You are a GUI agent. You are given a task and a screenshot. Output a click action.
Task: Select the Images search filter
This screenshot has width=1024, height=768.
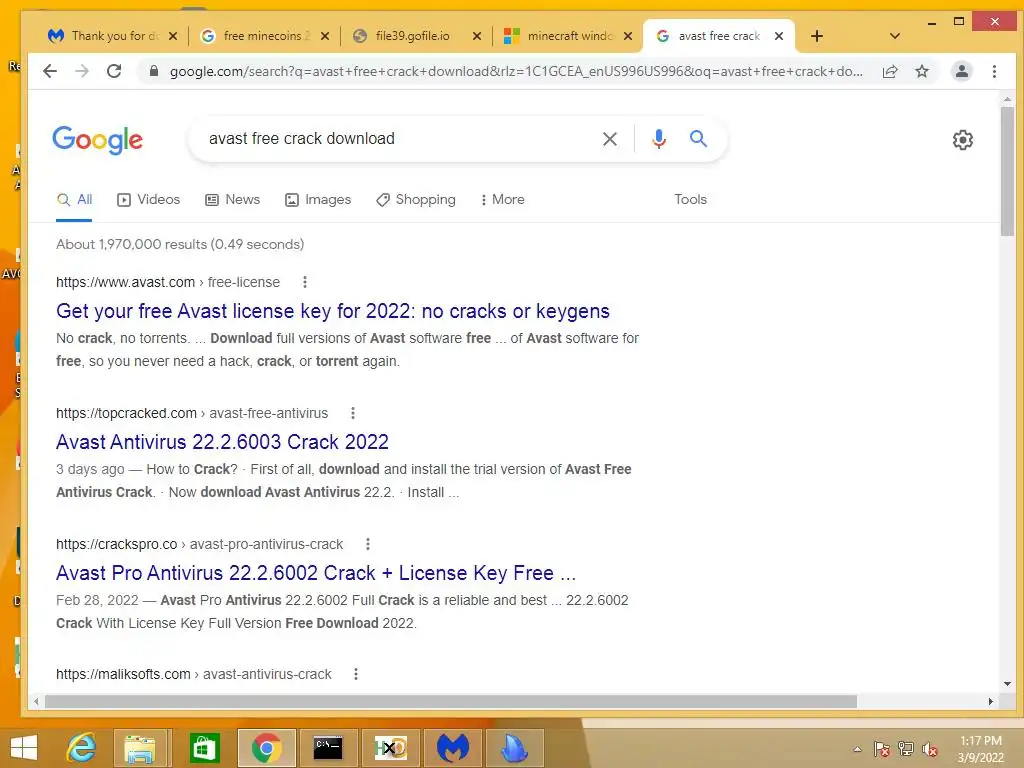tap(318, 199)
